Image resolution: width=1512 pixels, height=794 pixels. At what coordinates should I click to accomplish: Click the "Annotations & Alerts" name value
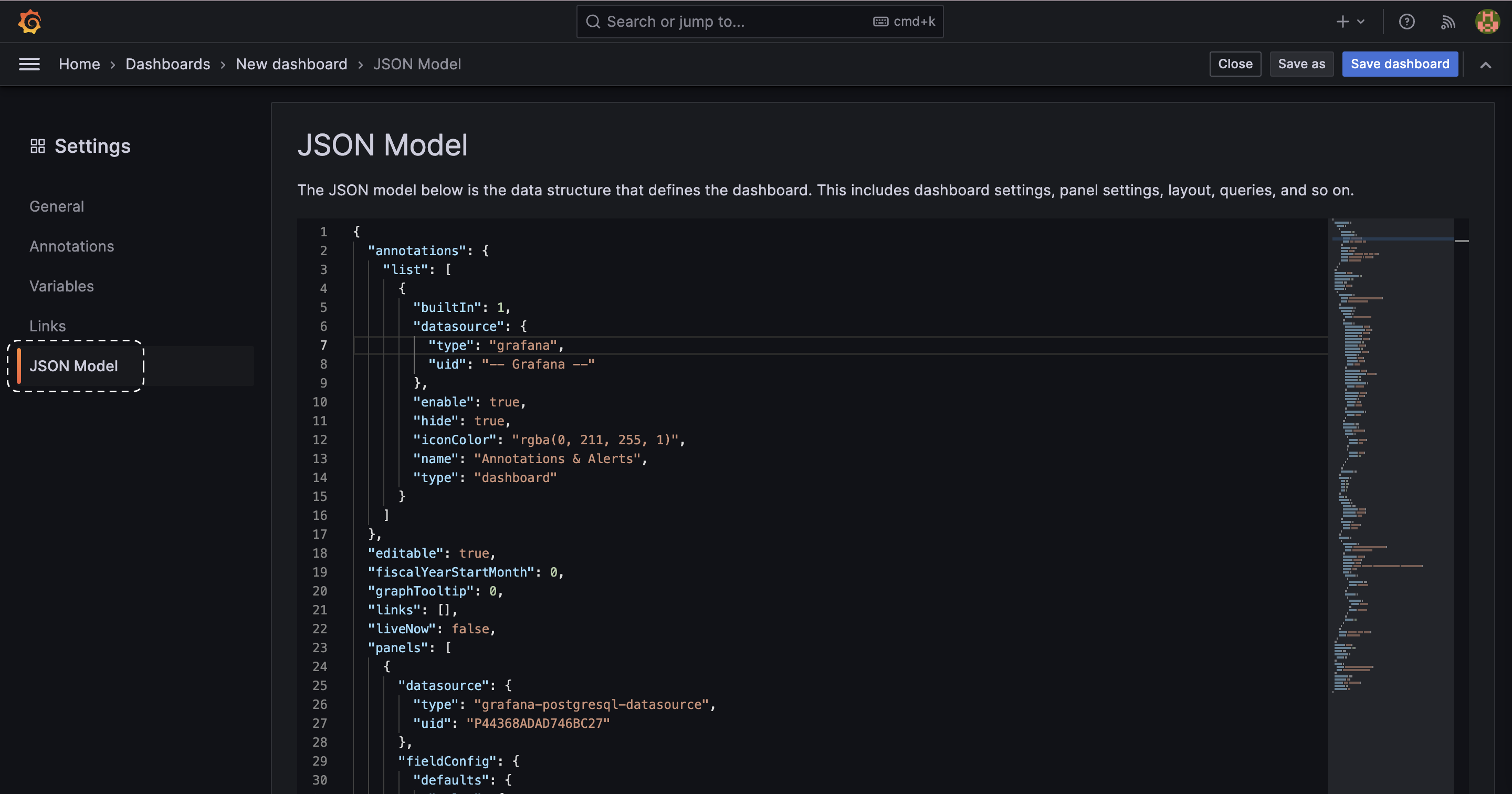(x=557, y=458)
